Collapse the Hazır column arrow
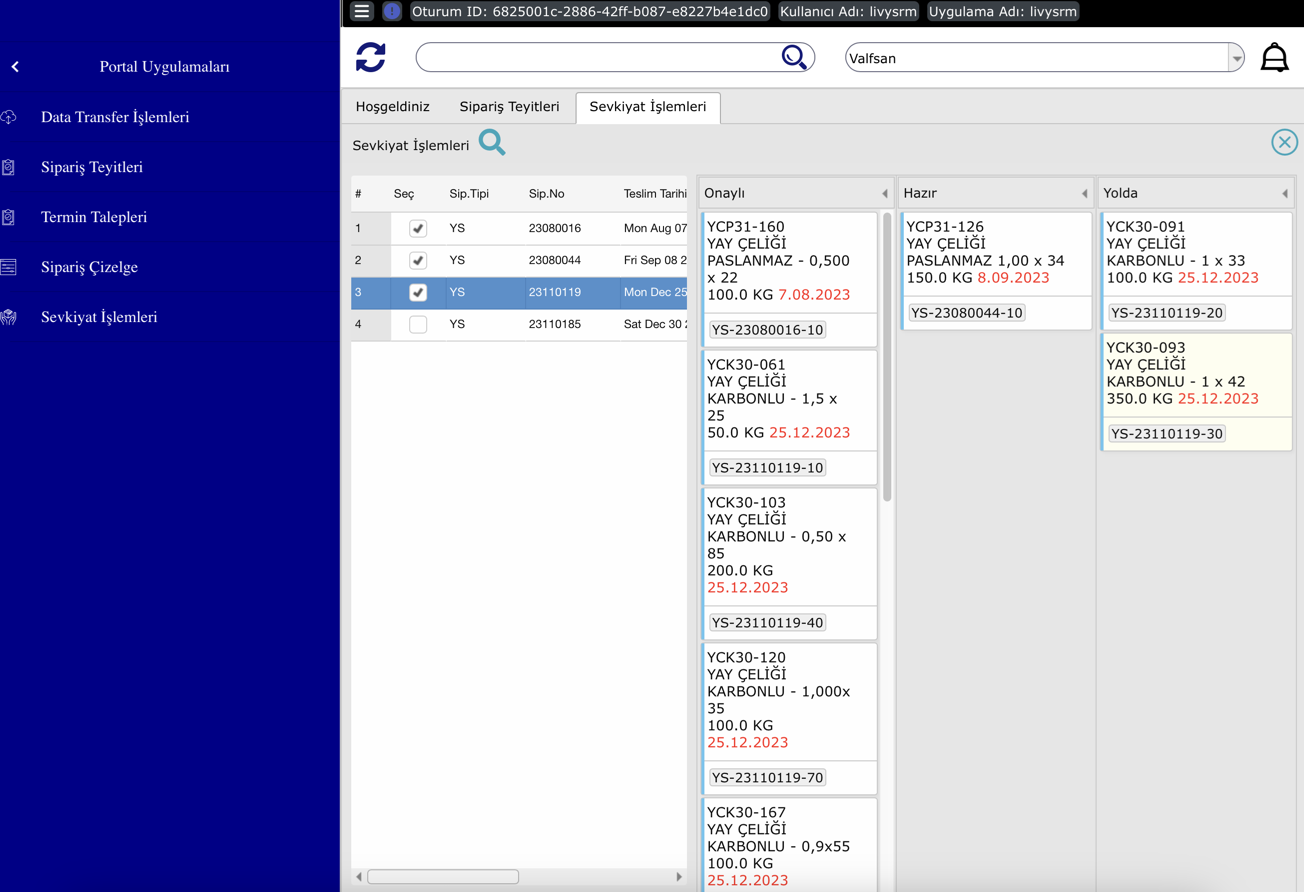This screenshot has width=1305, height=892. point(1084,194)
